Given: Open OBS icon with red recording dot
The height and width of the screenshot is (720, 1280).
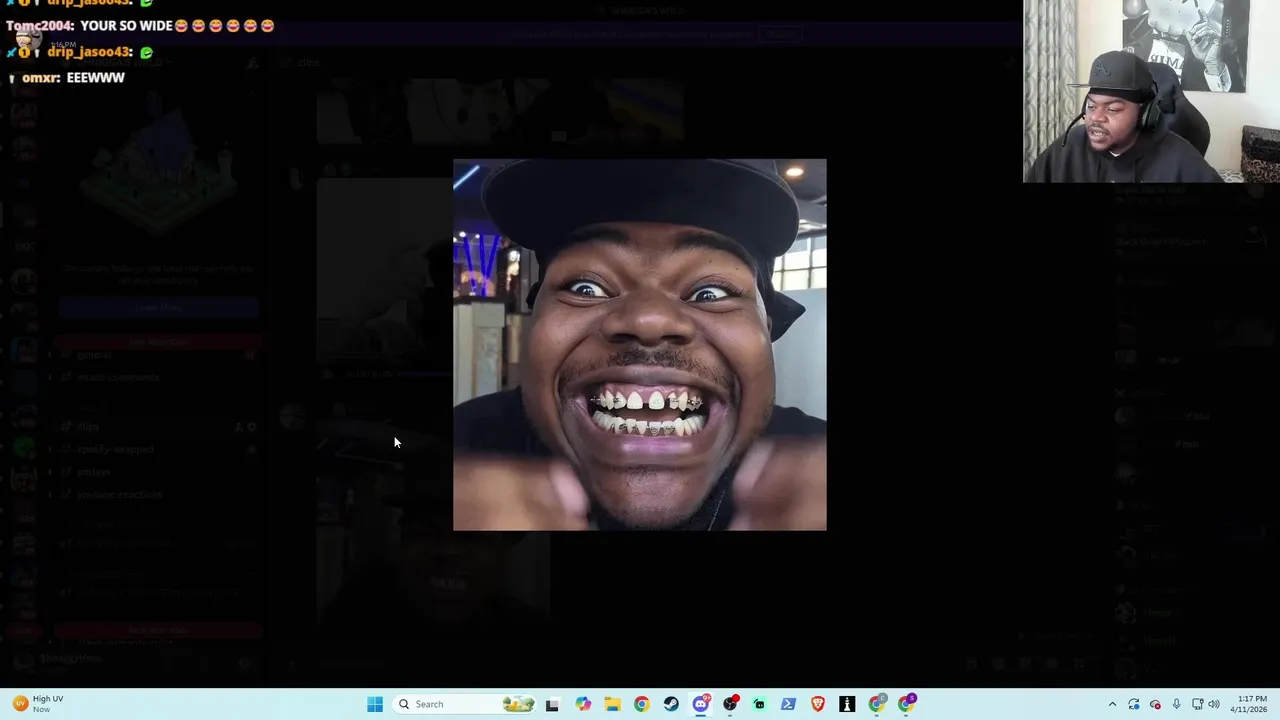Looking at the screenshot, I should coord(731,704).
